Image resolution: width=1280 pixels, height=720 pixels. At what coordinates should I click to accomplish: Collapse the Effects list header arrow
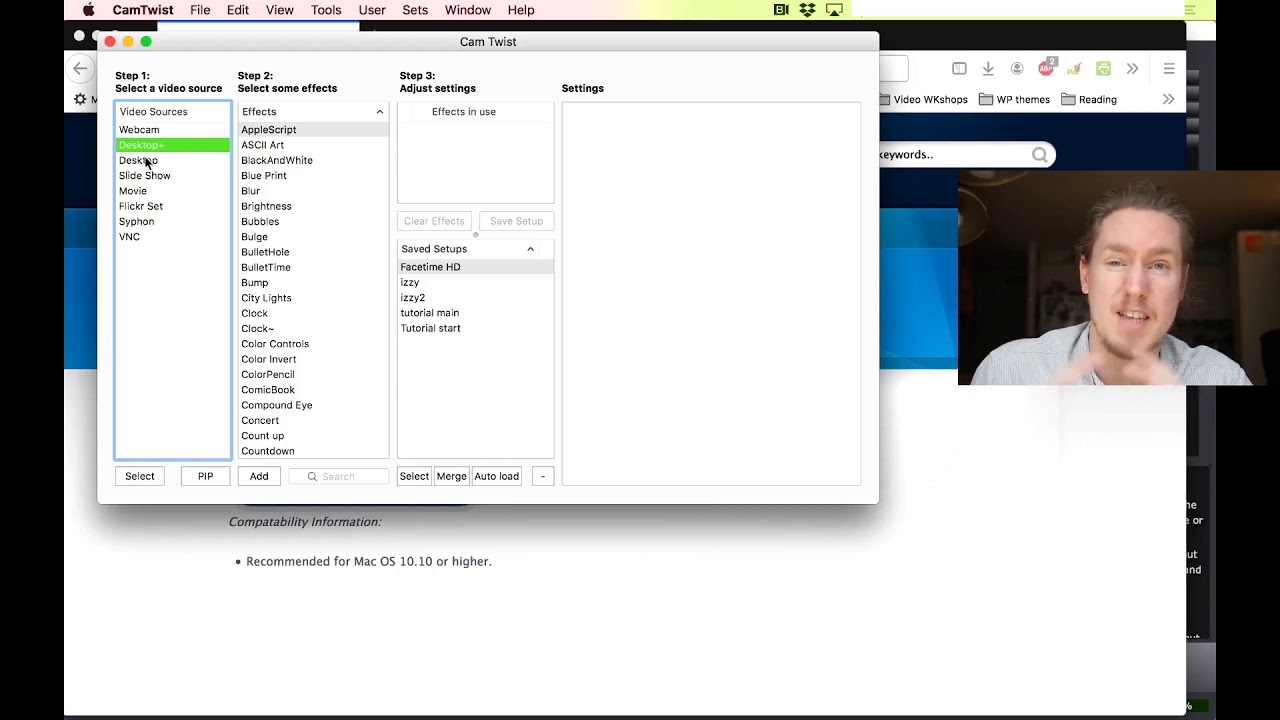[x=380, y=112]
